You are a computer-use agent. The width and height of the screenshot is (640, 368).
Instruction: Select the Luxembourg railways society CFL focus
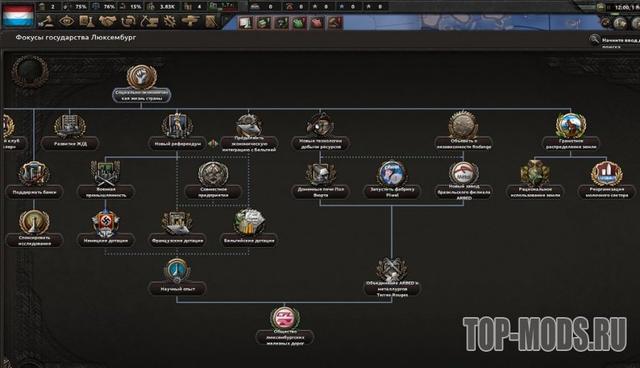click(284, 326)
